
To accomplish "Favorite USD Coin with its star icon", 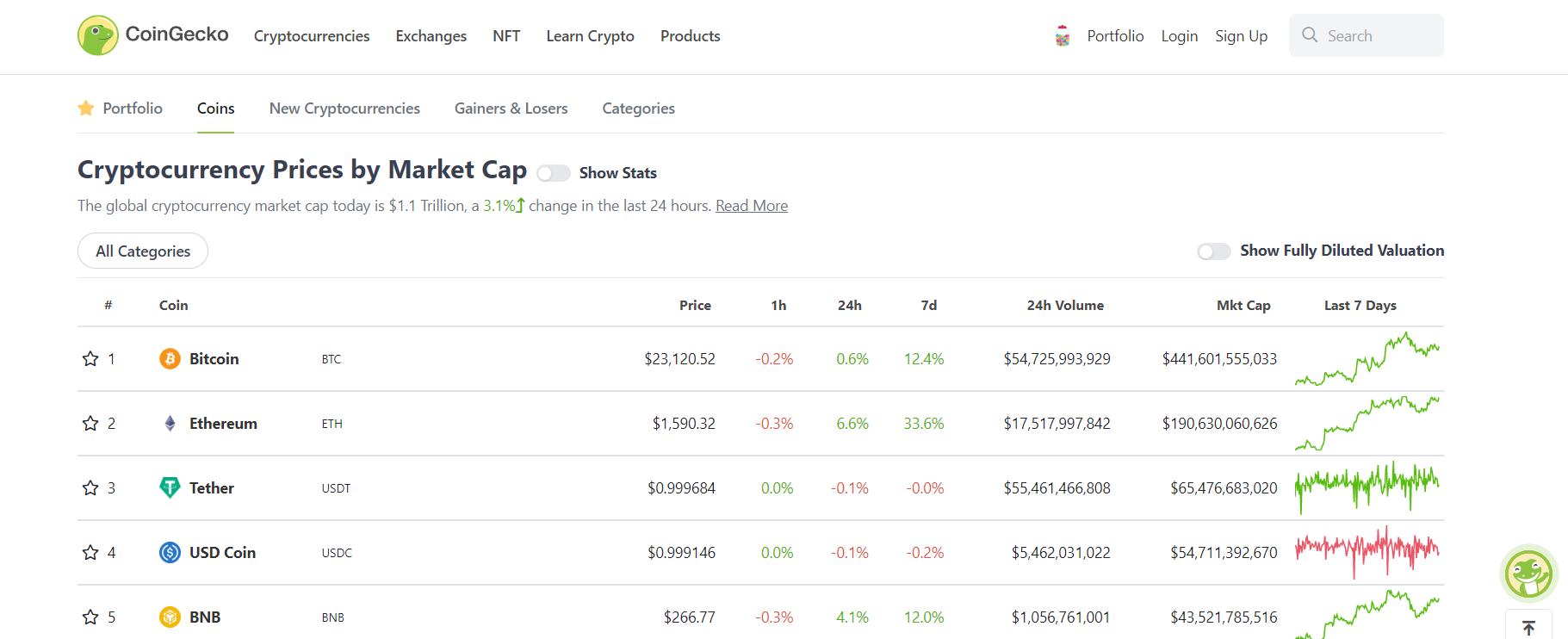I will [x=90, y=553].
